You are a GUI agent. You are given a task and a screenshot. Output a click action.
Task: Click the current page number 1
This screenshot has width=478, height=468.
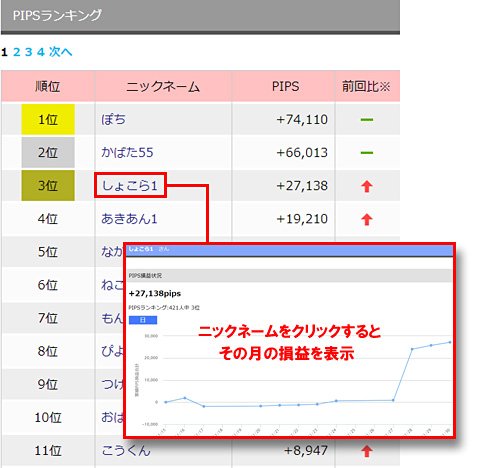coord(4,52)
